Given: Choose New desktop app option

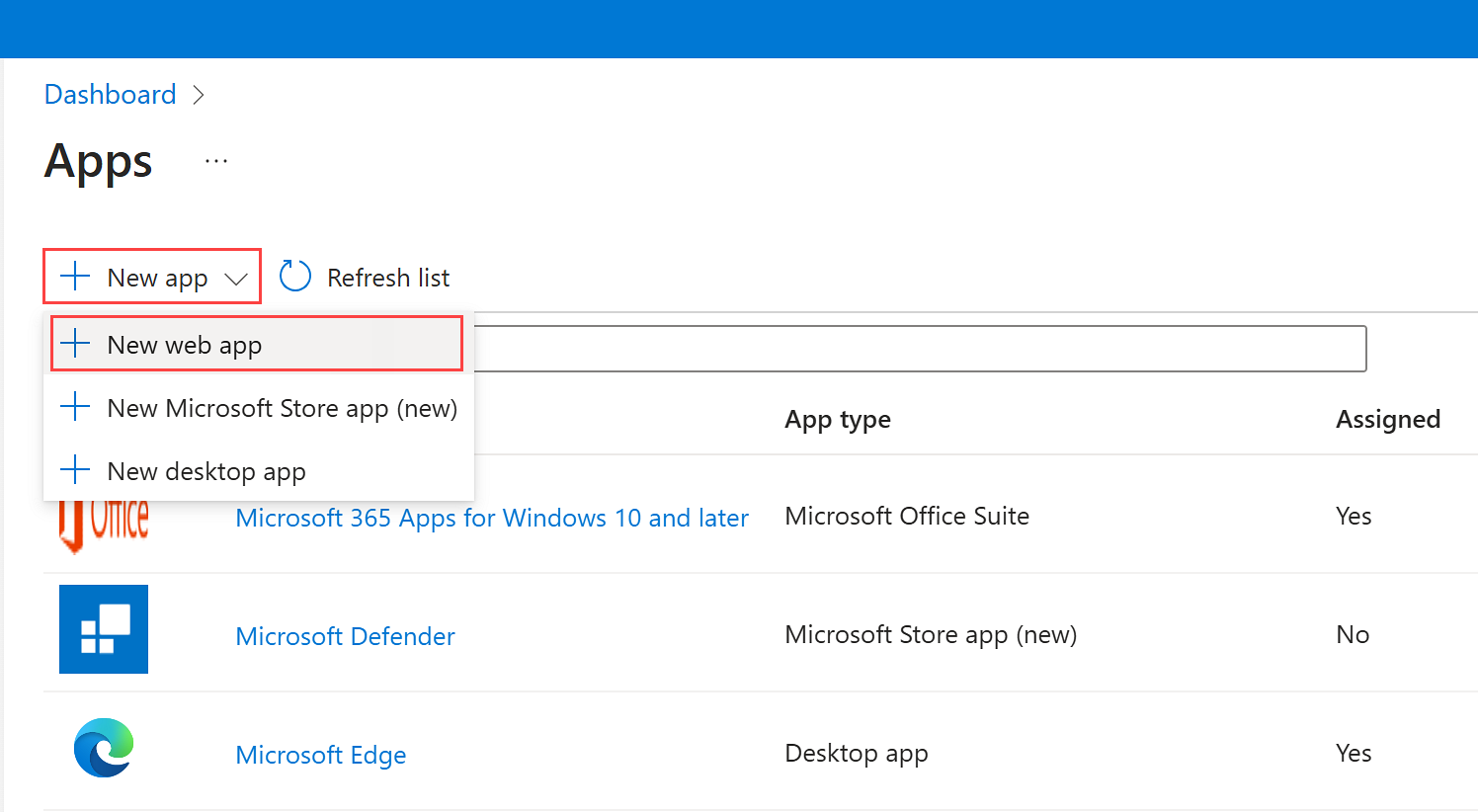Looking at the screenshot, I should (x=259, y=470).
